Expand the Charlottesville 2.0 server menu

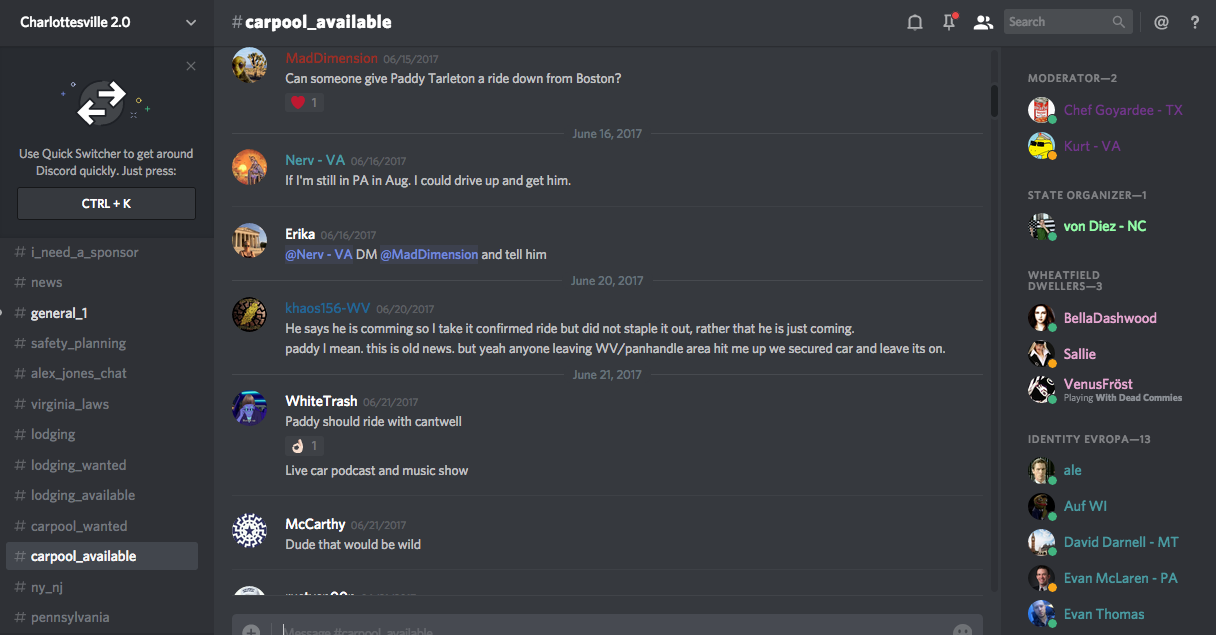pyautogui.click(x=191, y=22)
